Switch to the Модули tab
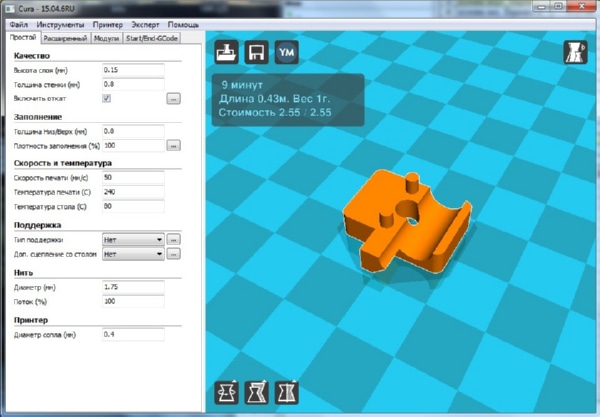The image size is (600, 417). (106, 38)
